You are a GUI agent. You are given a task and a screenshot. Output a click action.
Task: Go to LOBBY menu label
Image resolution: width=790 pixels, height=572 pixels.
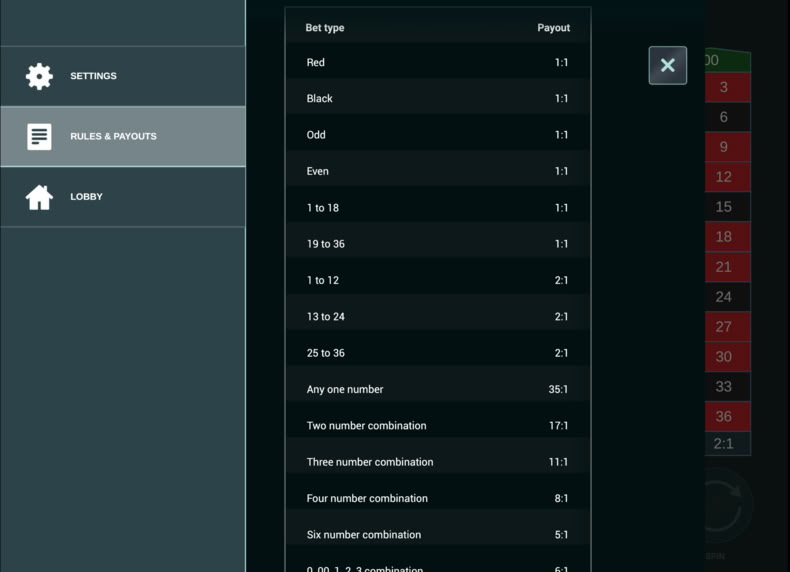tap(86, 197)
